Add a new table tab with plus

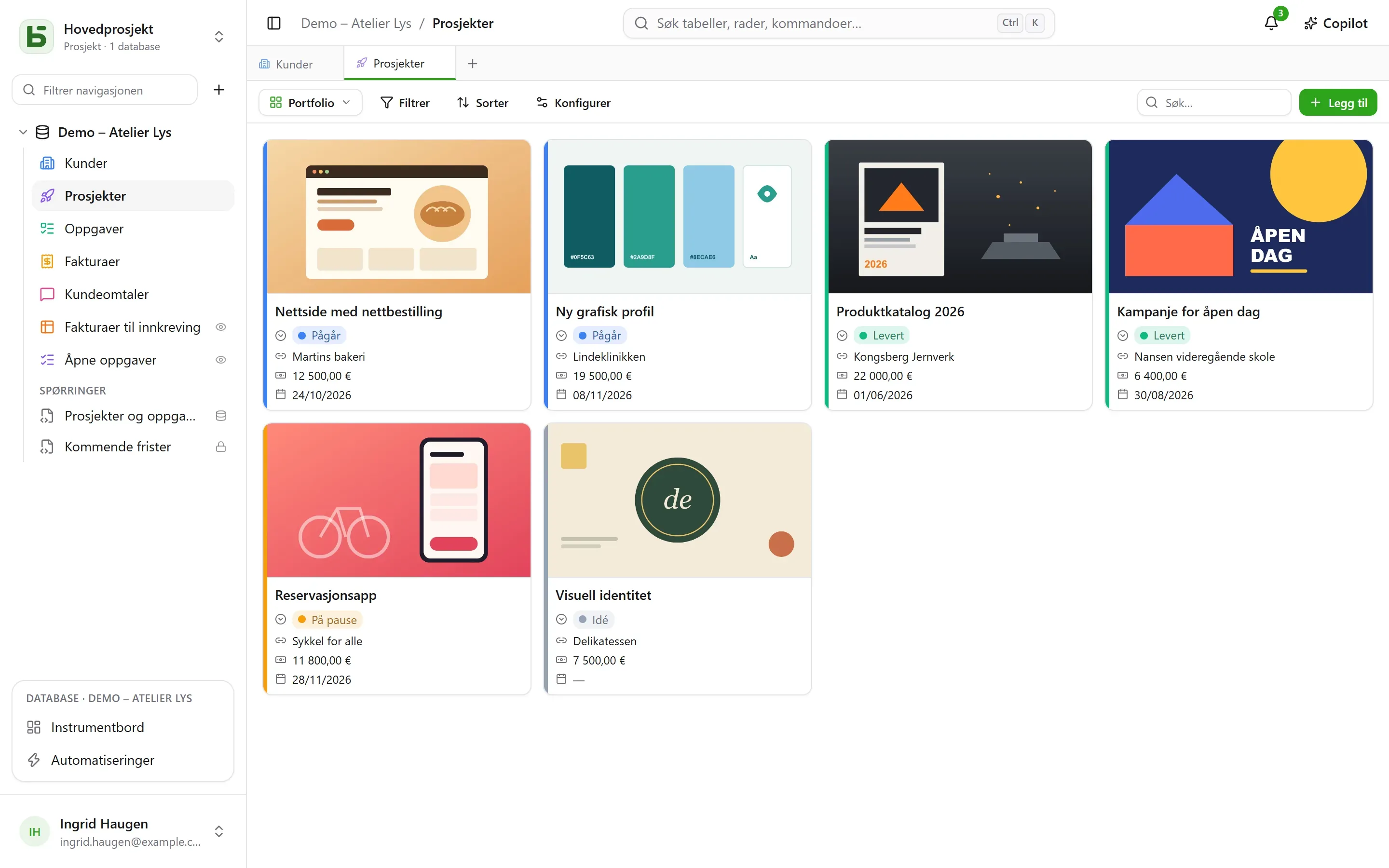point(472,64)
